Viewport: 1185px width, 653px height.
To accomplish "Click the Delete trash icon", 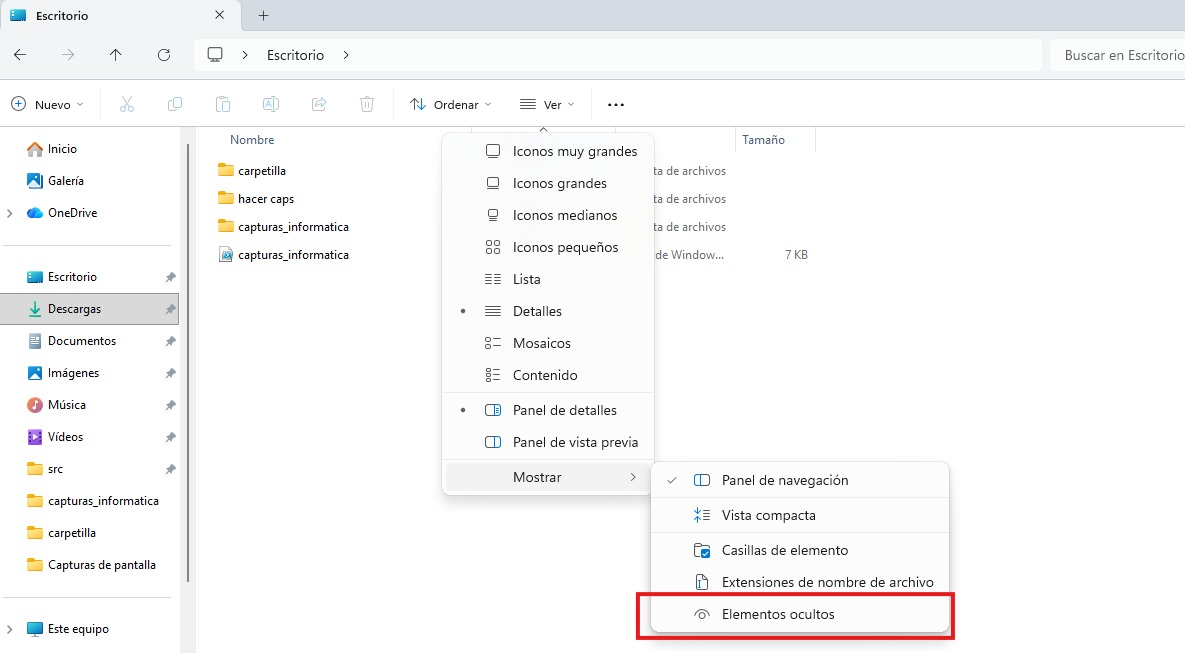I will (x=367, y=104).
